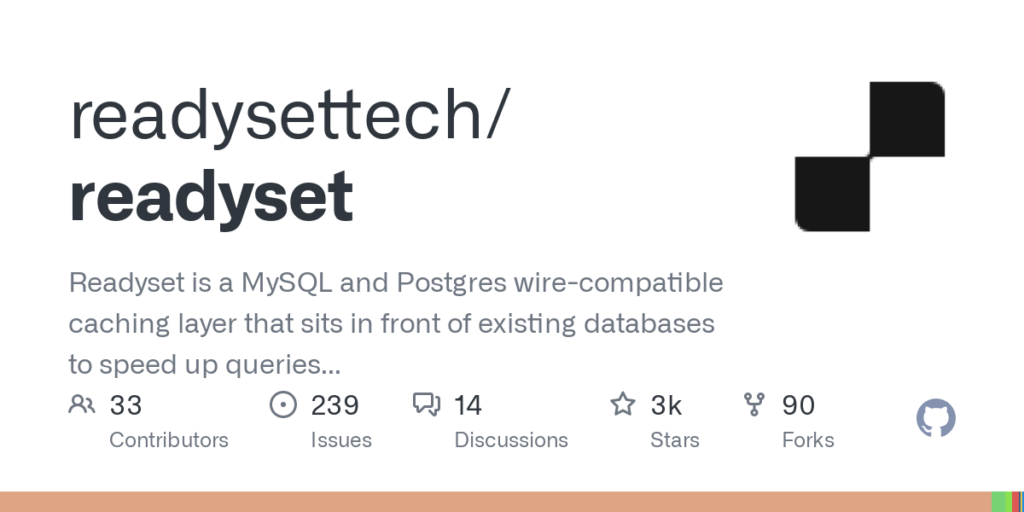Open the bold readyset repository name

[211, 195]
